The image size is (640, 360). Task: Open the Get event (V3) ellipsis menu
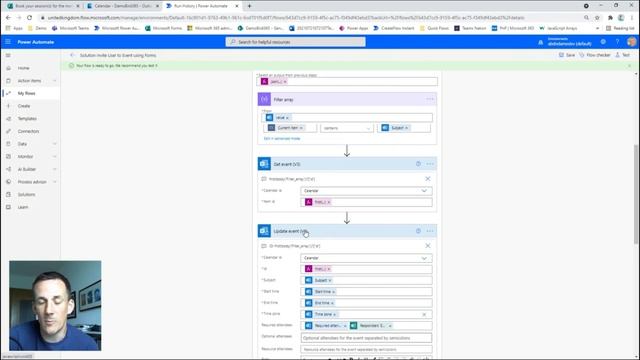(x=430, y=164)
